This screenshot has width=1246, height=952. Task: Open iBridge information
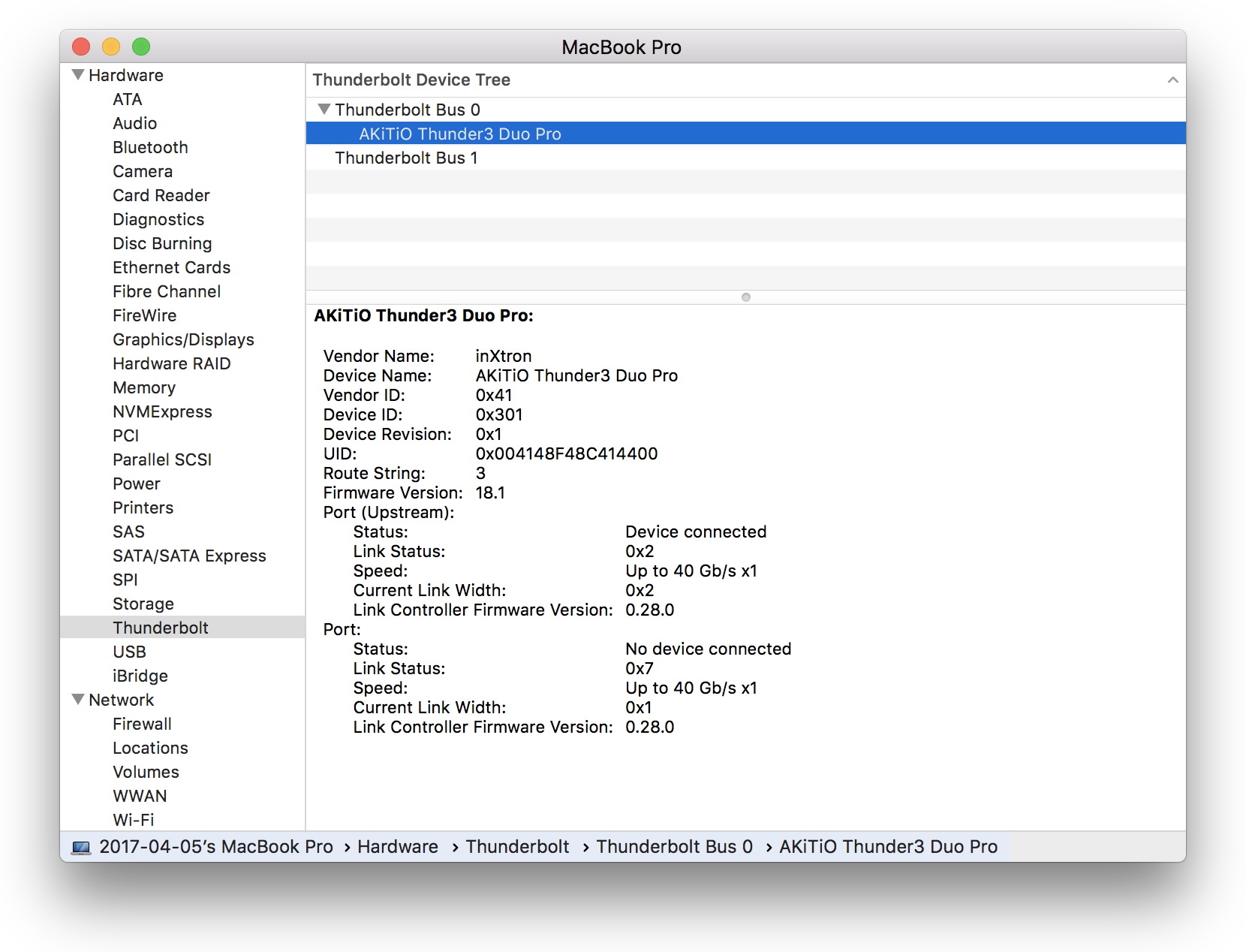tap(140, 676)
